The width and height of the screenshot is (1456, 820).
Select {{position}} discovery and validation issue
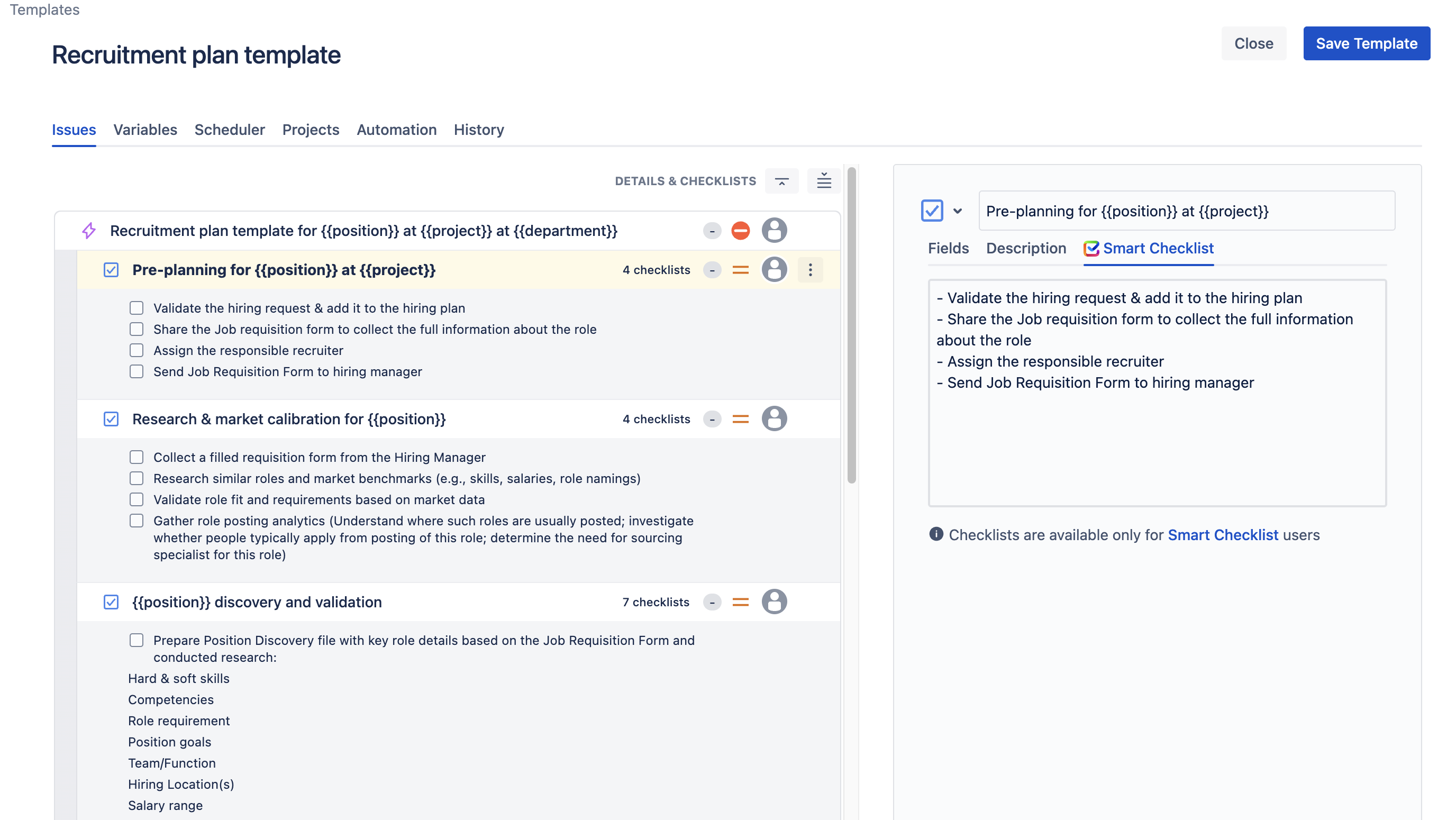click(x=257, y=603)
